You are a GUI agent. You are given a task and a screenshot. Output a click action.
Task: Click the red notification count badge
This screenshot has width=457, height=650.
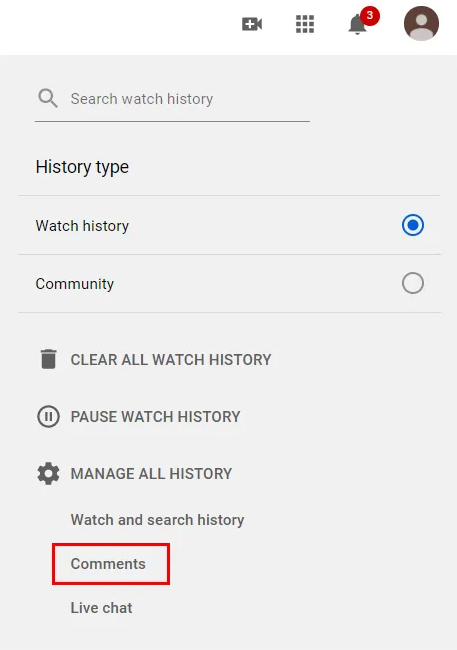pyautogui.click(x=369, y=16)
